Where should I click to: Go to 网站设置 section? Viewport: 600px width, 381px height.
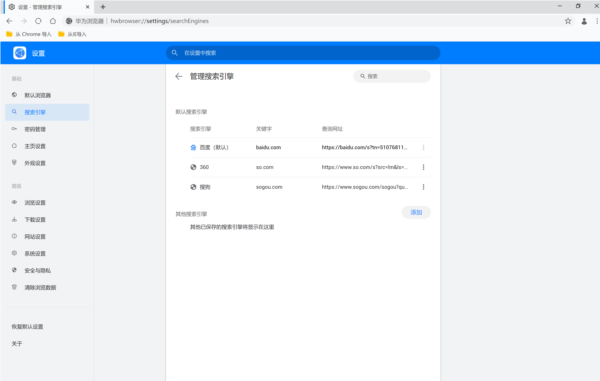coord(47,236)
